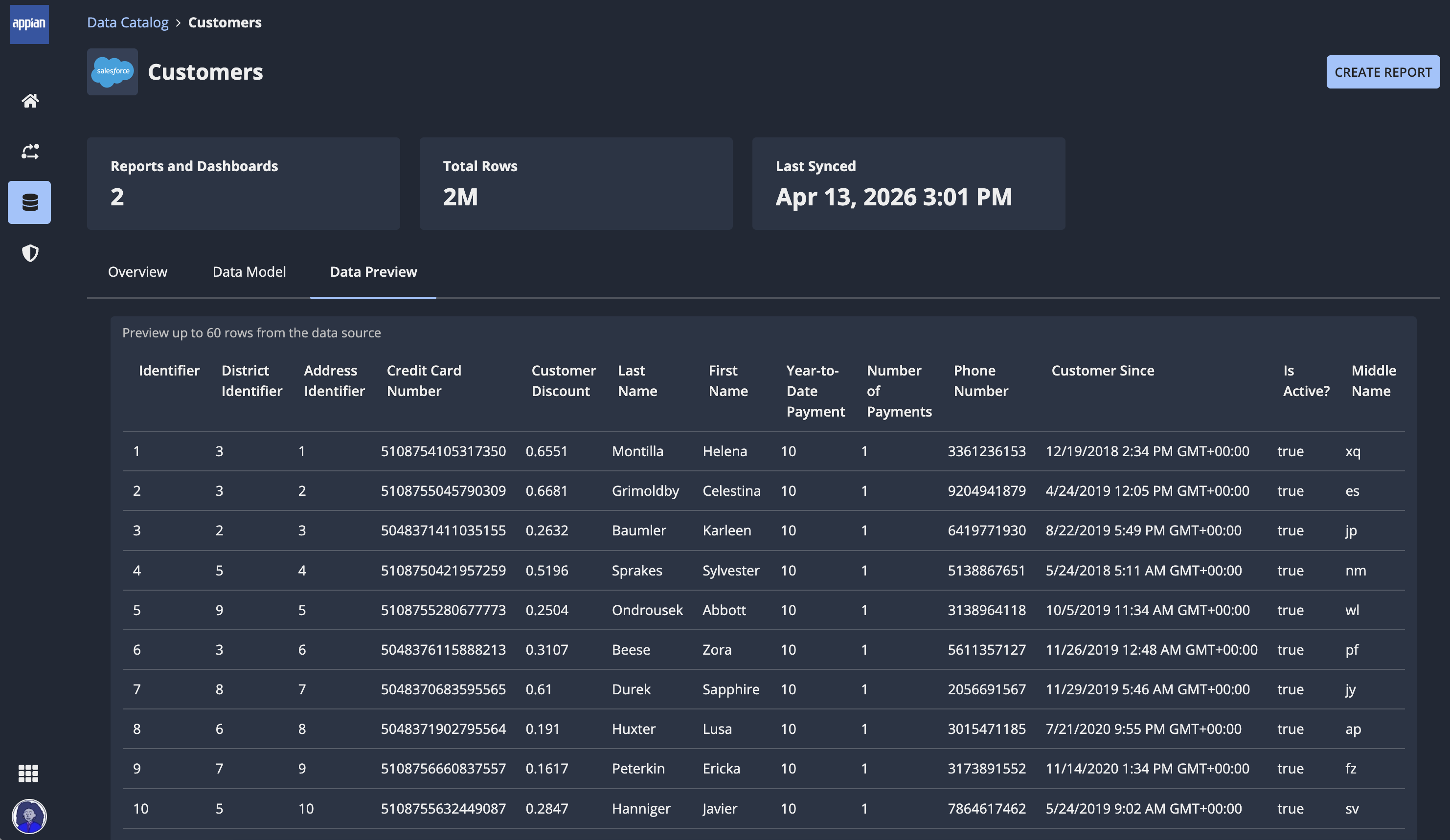This screenshot has height=840, width=1450.
Task: Select the Data Preview tab
Action: (x=373, y=272)
